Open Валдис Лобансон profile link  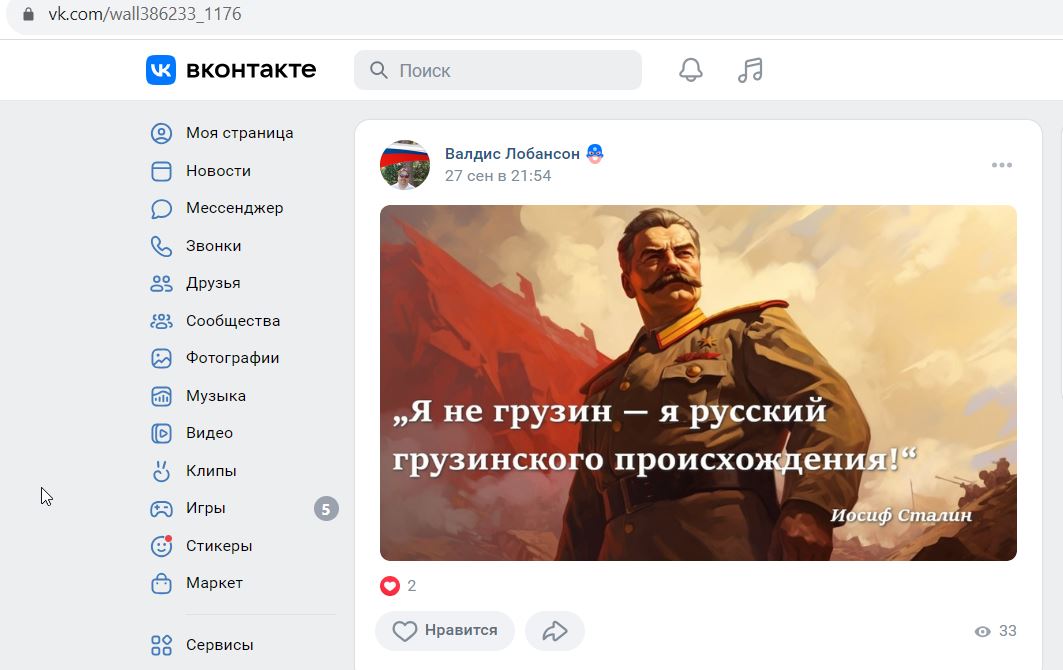tap(512, 154)
